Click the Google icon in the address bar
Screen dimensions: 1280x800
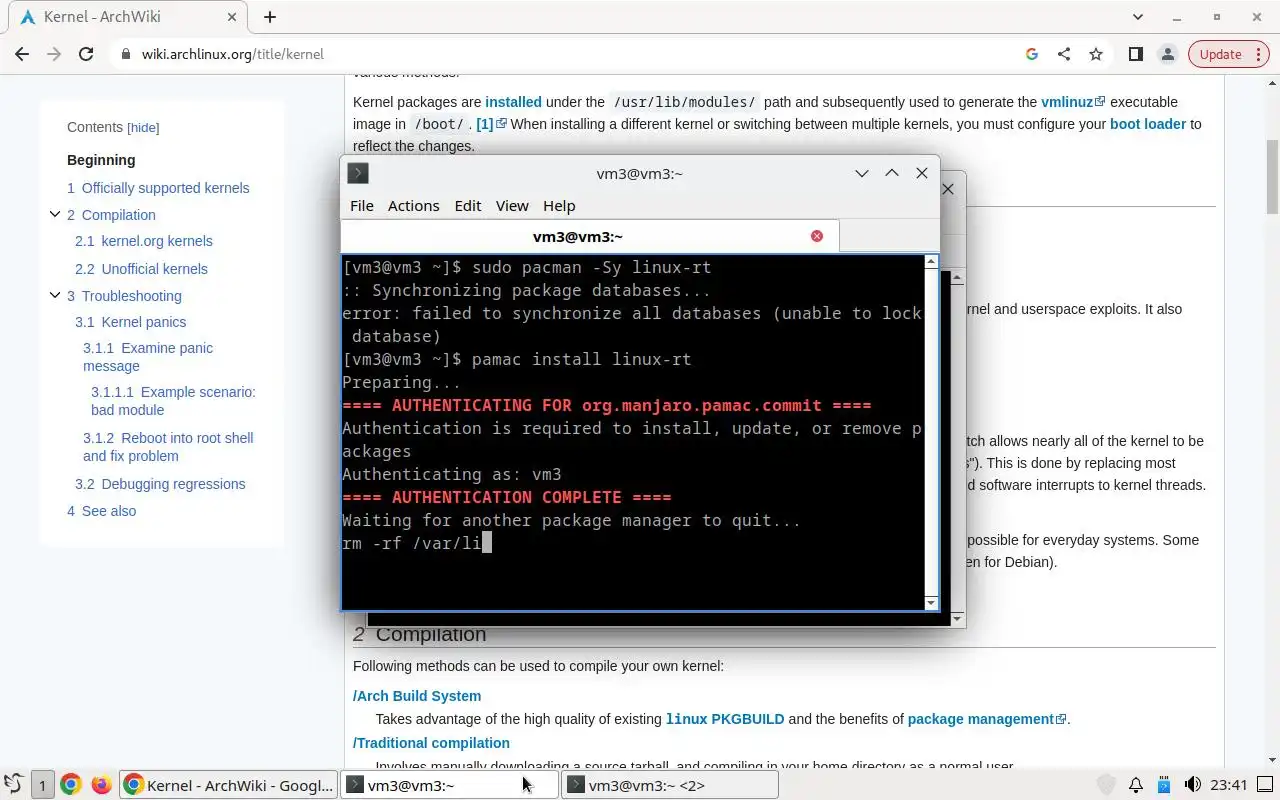1032,54
